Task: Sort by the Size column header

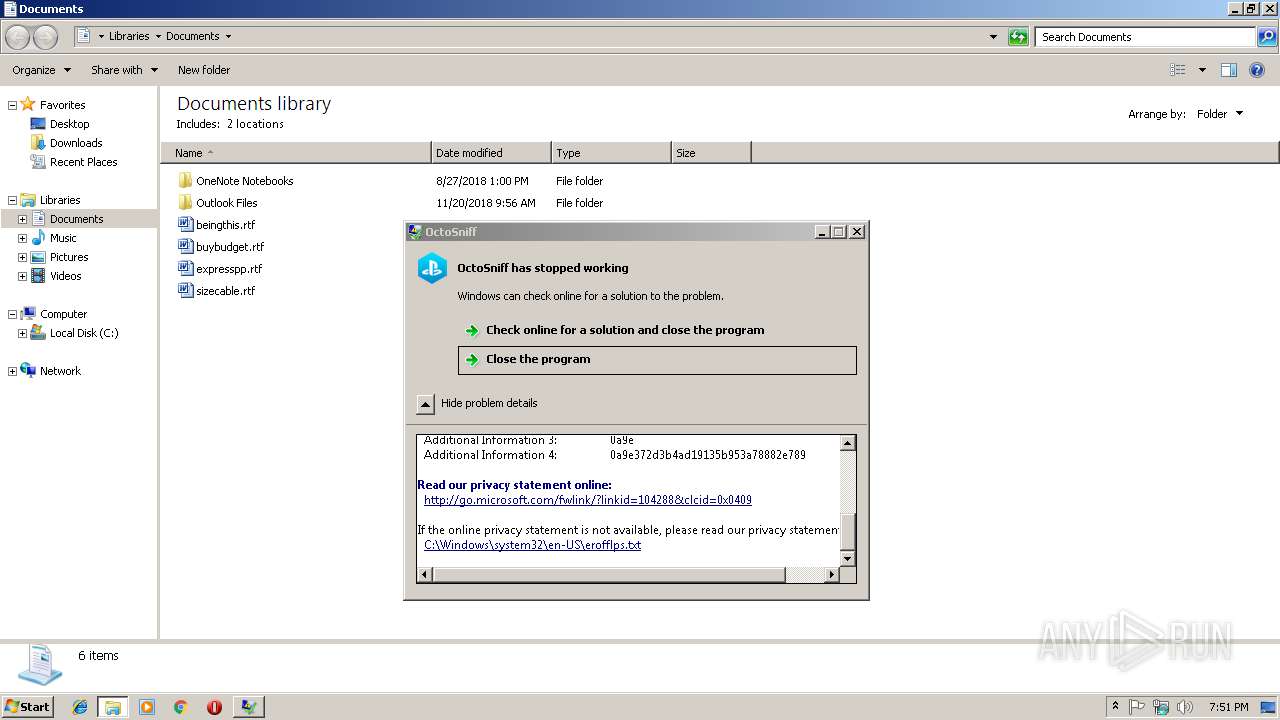Action: (x=711, y=153)
